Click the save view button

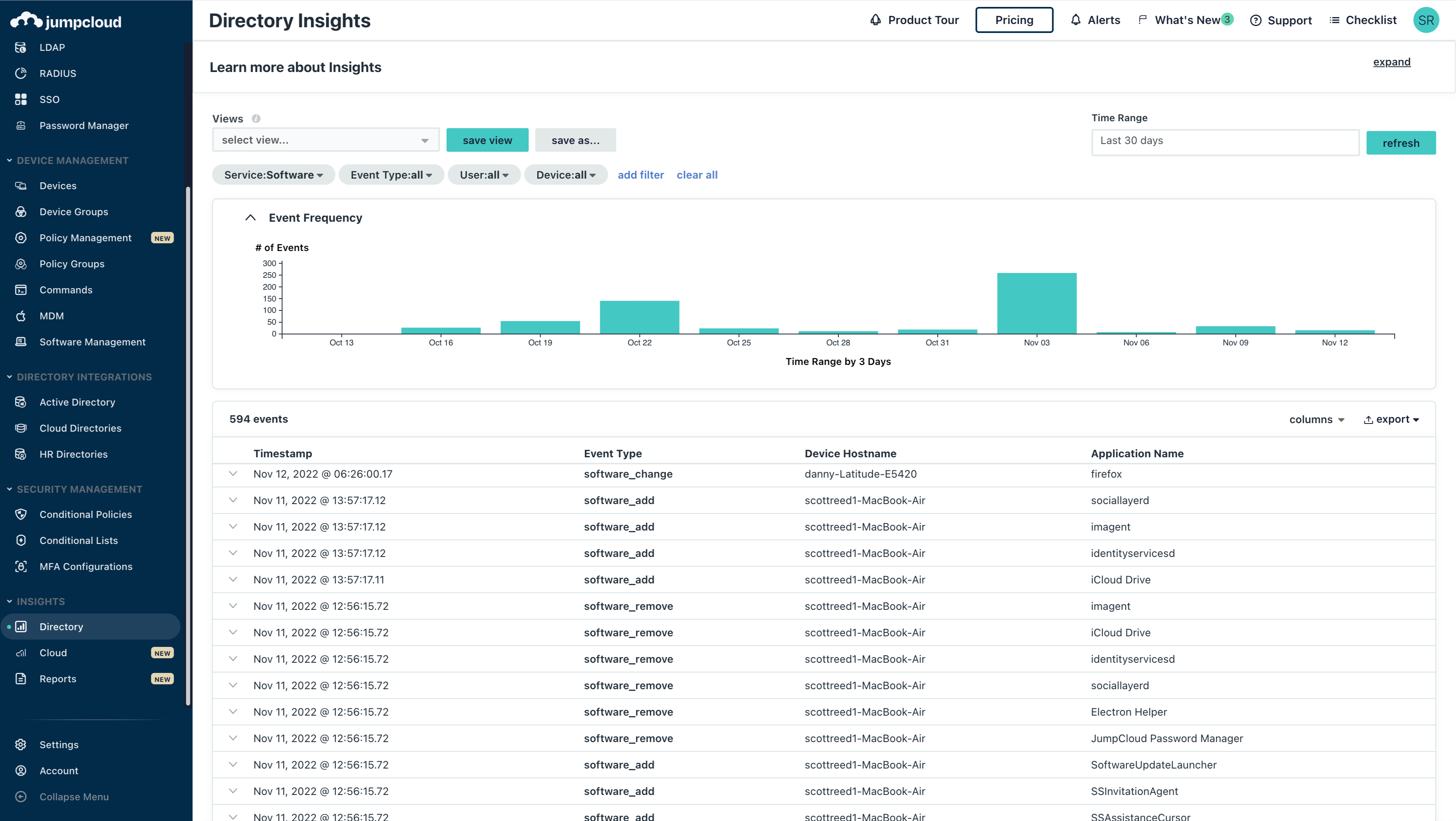(487, 140)
